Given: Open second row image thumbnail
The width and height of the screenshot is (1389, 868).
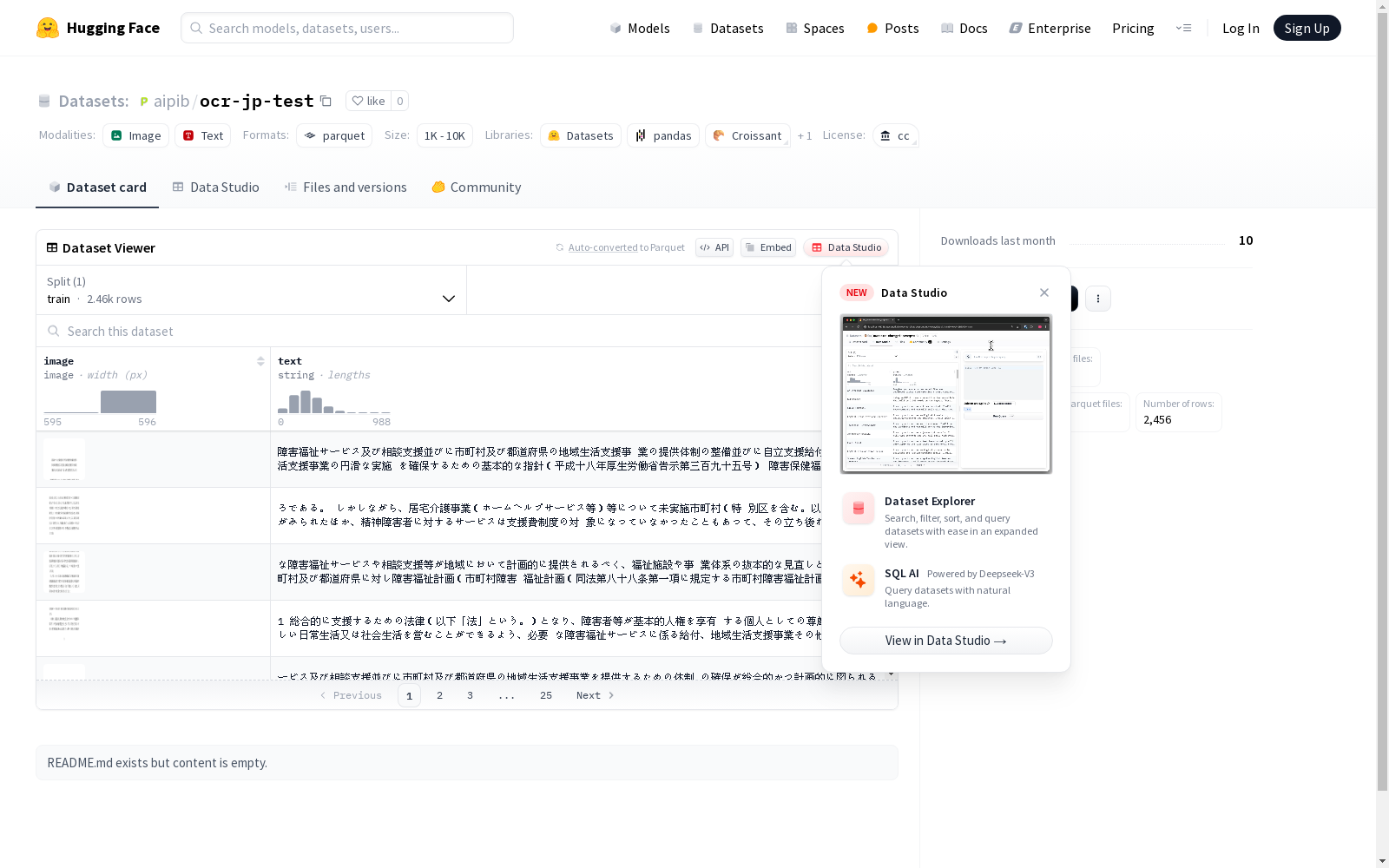Looking at the screenshot, I should coord(63,516).
